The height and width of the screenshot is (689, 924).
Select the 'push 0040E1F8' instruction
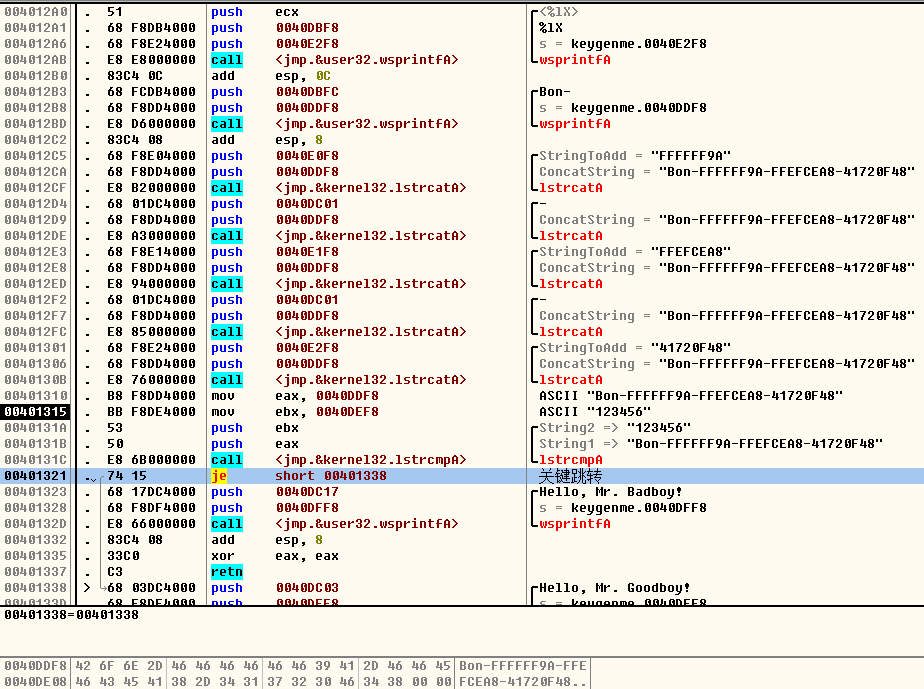(x=275, y=252)
